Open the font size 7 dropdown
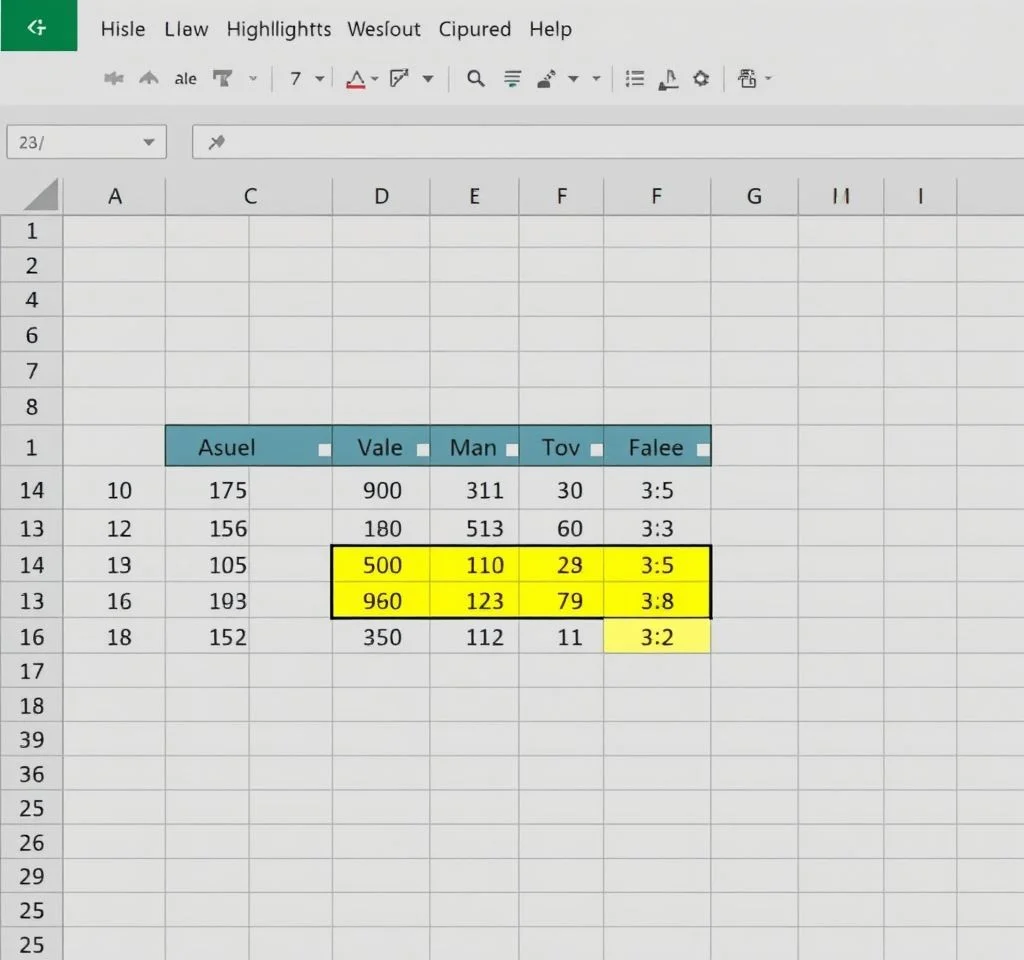The image size is (1024, 960). coord(319,79)
